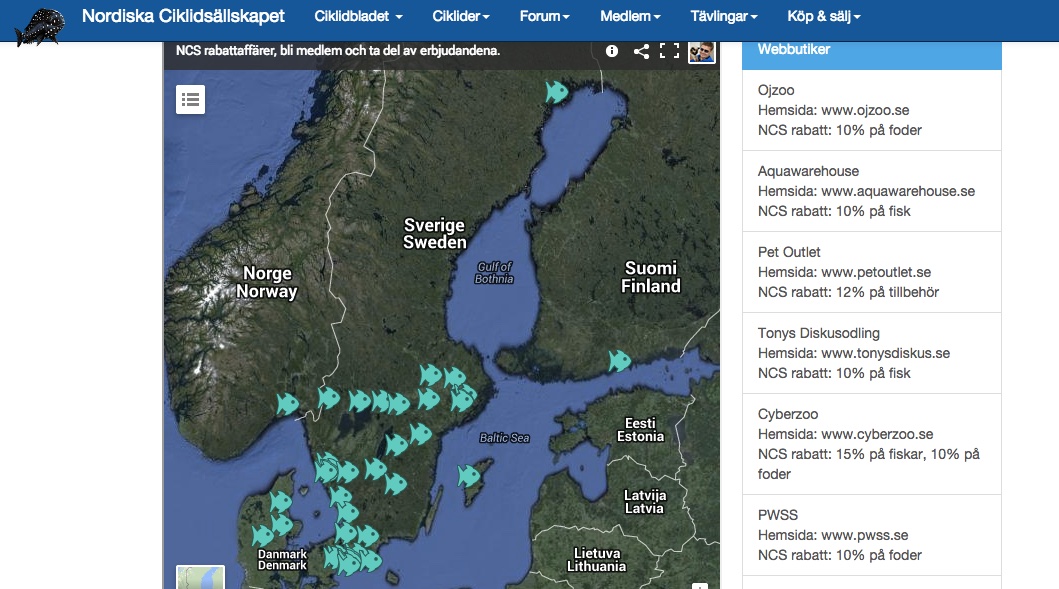Visit www.aquawarehouse.se homepage text
Viewport: 1059px width, 589px height.
898,191
